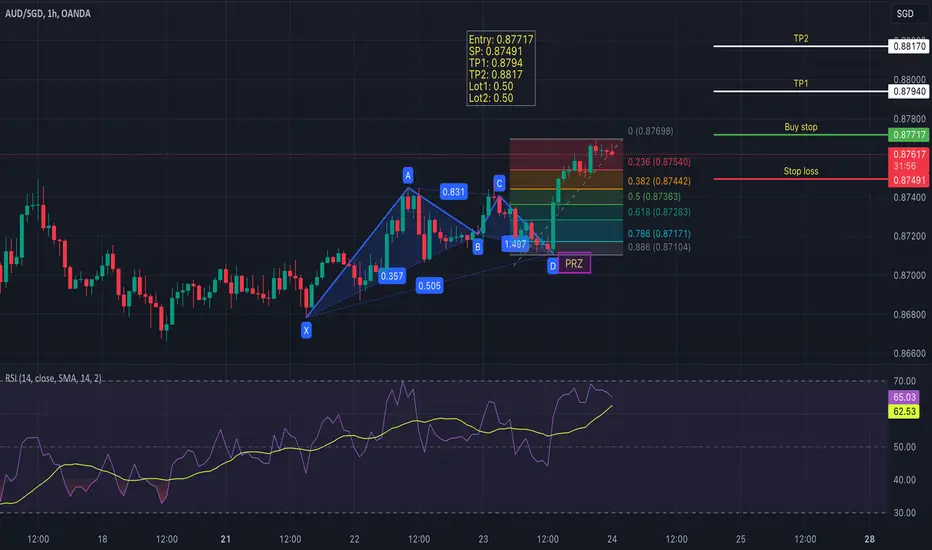
Task: Click the green 0.87717 Buy stop price label
Action: point(909,135)
